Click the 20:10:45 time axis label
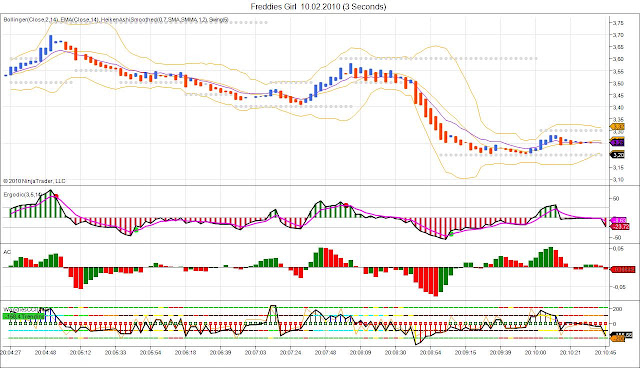 (x=605, y=352)
